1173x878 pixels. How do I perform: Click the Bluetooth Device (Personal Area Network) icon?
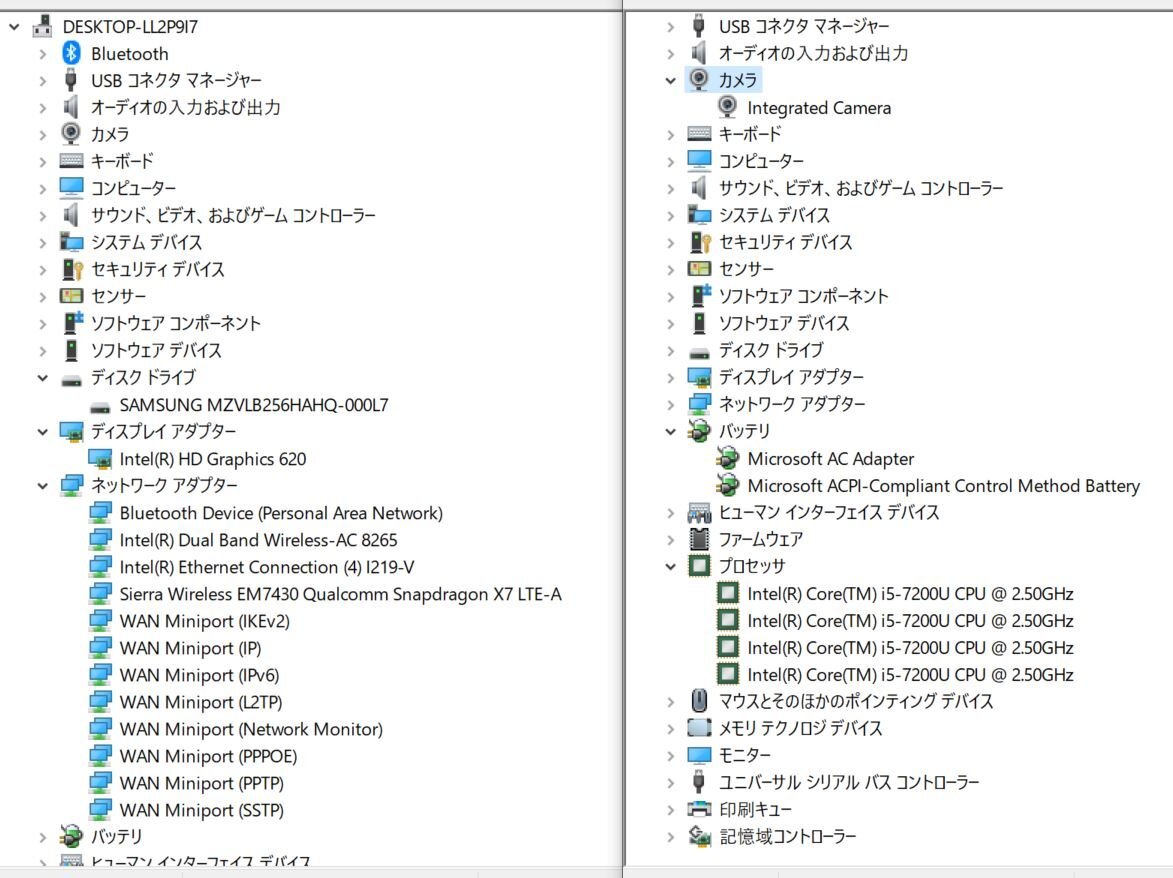[99, 513]
